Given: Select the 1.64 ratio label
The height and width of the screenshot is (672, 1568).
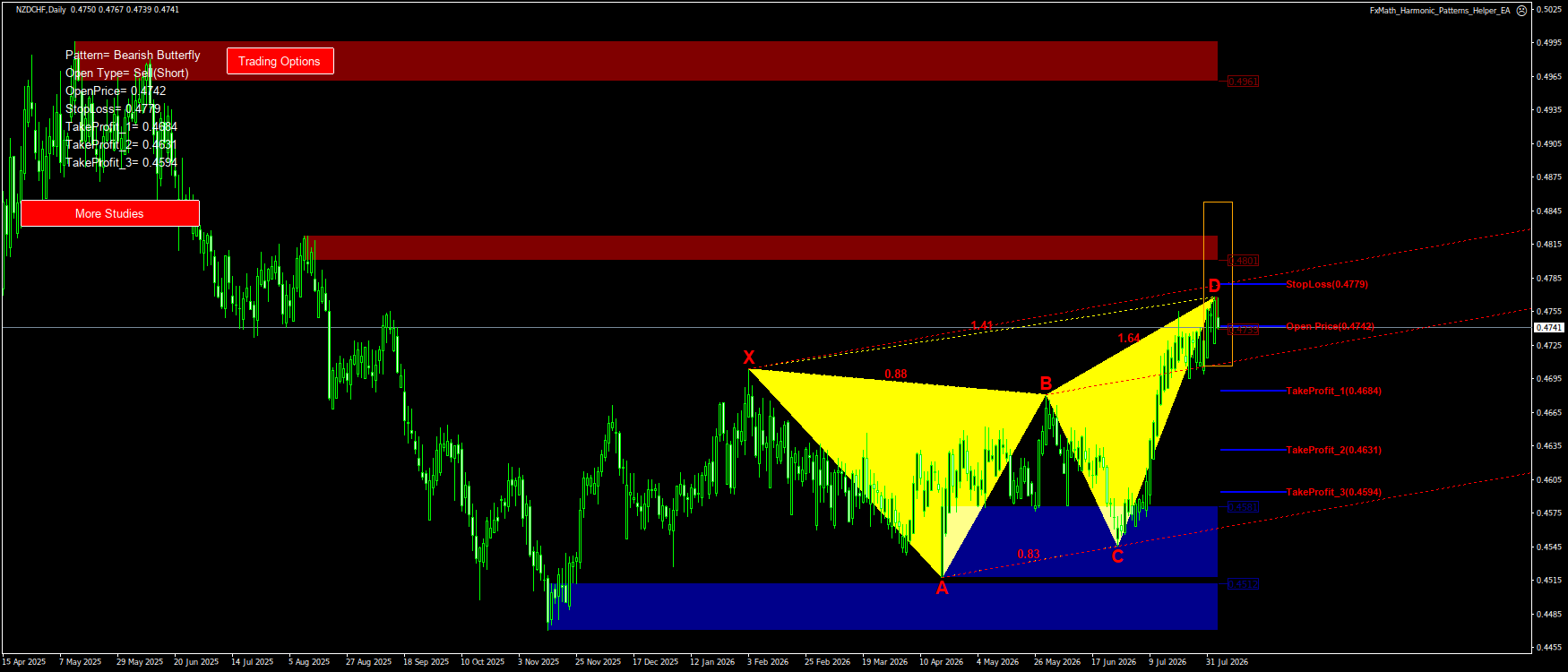Looking at the screenshot, I should coord(1129,338).
